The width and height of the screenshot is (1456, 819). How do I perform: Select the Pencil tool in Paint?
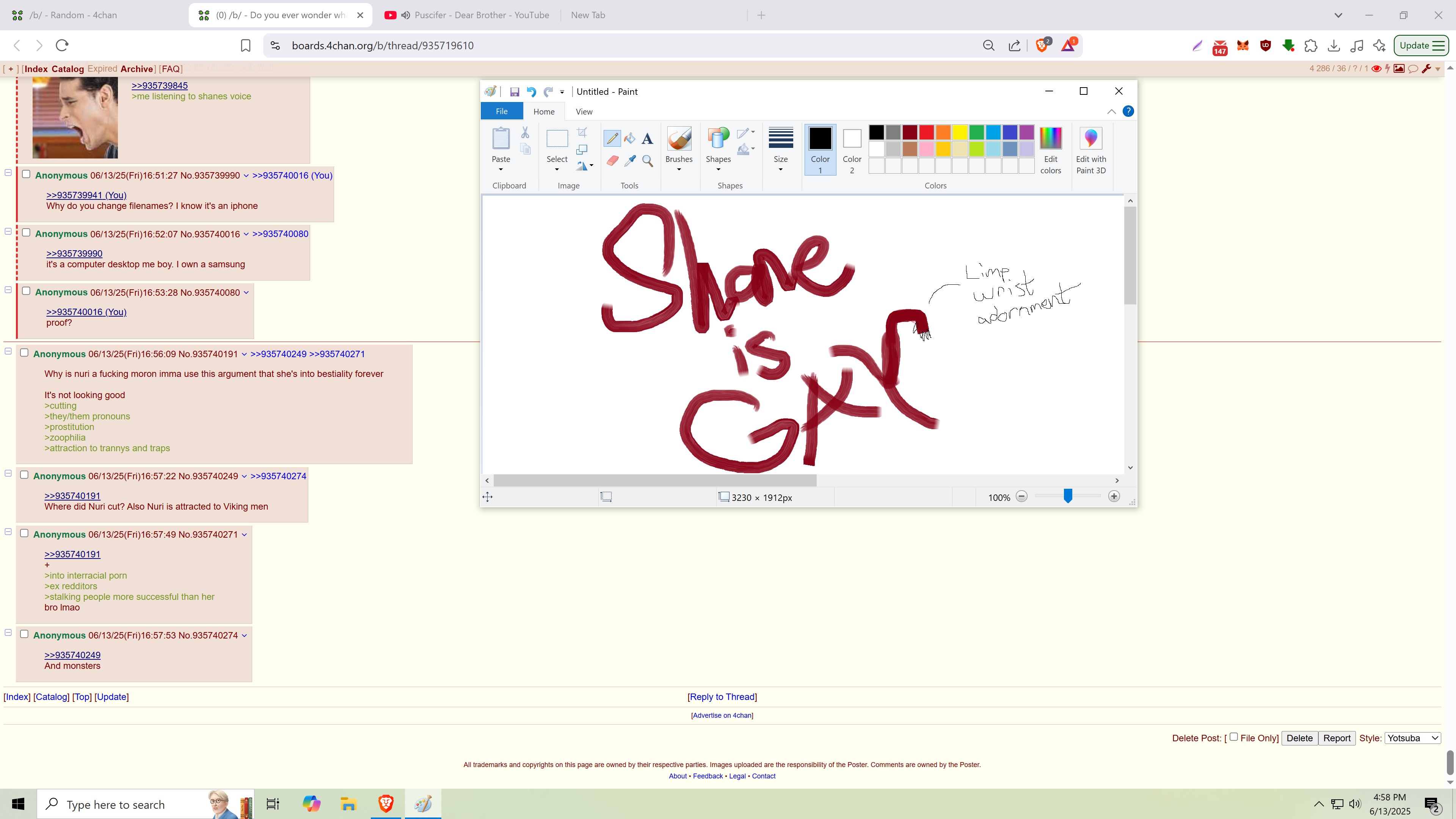[612, 138]
